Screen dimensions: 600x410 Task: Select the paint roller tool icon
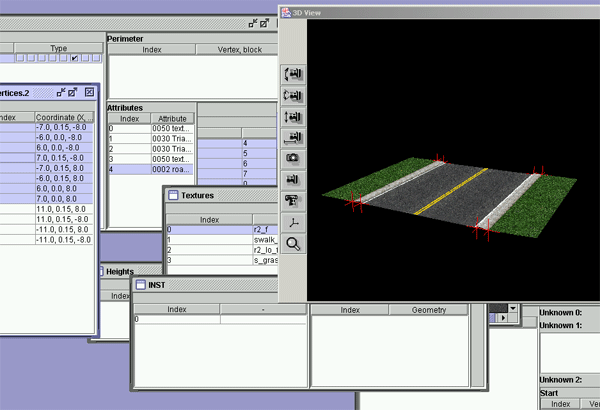[295, 200]
